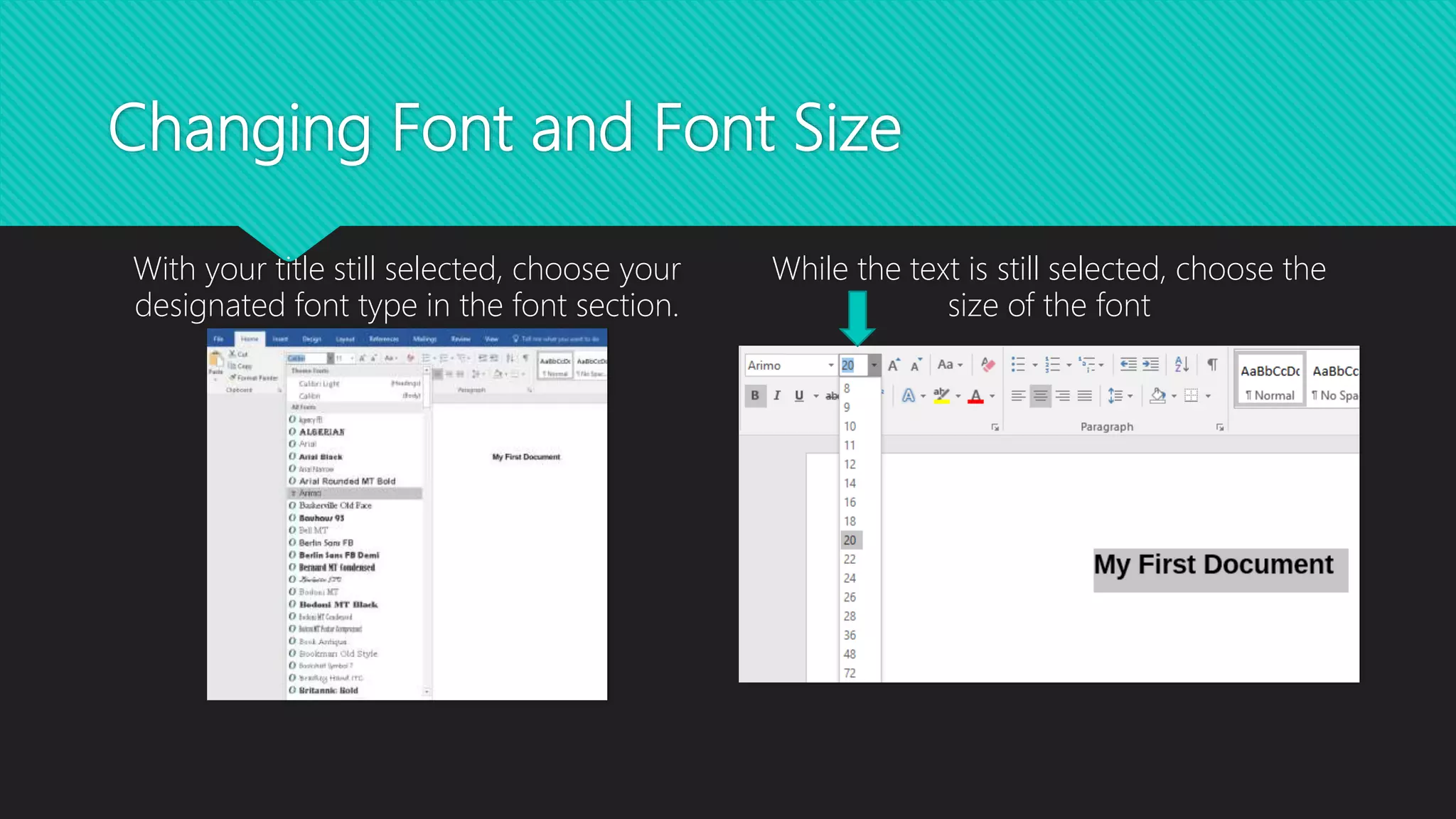Click the Text Effects outlined A icon
The height and width of the screenshot is (819, 1456).
(909, 396)
